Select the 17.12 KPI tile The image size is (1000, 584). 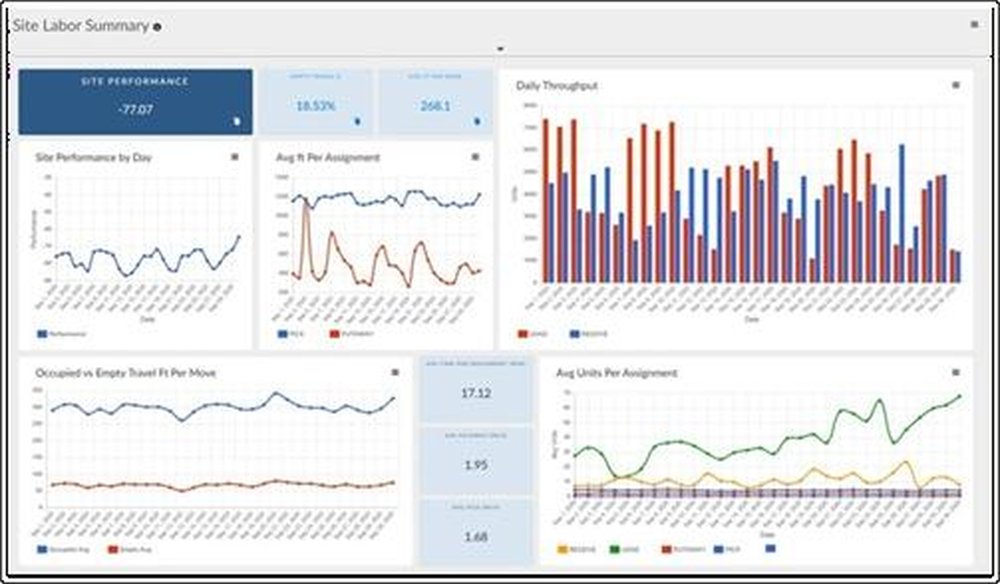pyautogui.click(x=476, y=390)
